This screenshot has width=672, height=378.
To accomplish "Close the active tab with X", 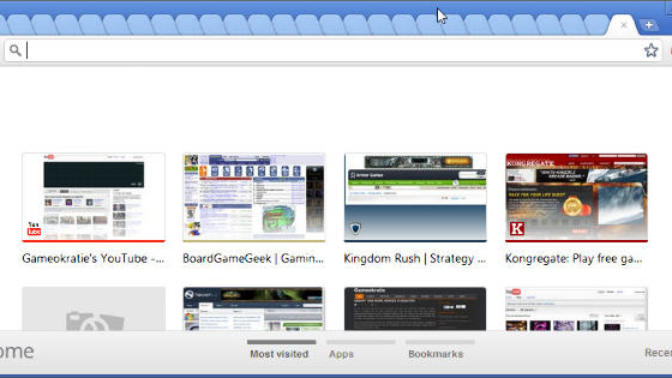I will point(624,25).
